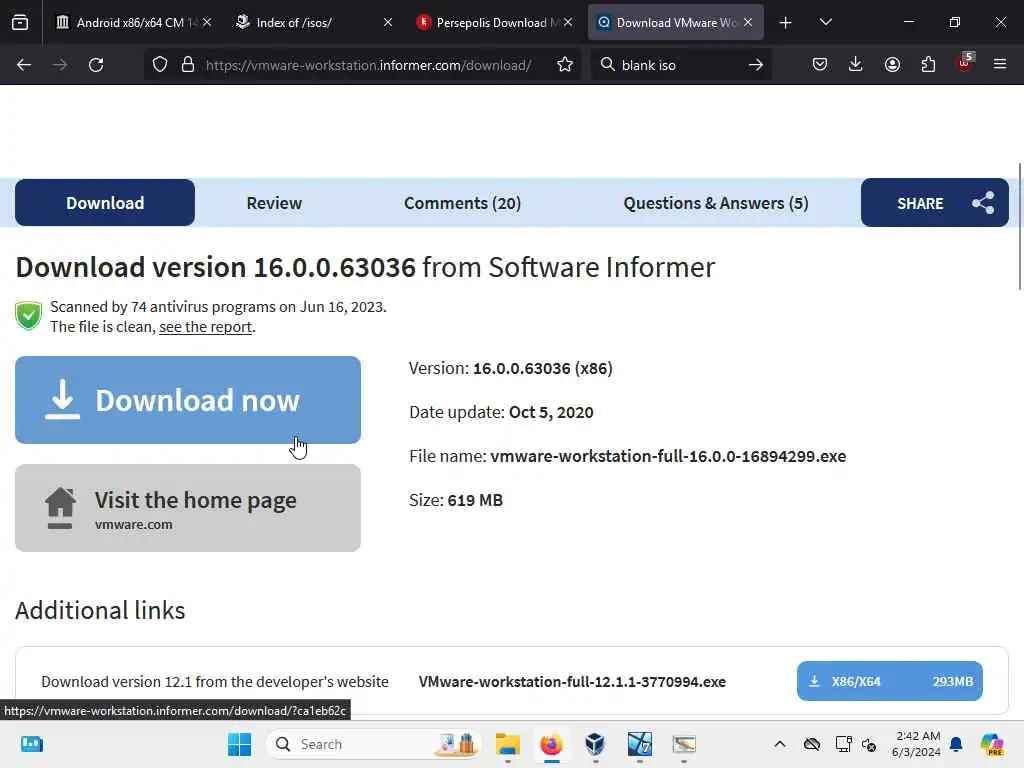1024x768 pixels.
Task: Open the extensions puzzle icon
Action: (x=928, y=65)
